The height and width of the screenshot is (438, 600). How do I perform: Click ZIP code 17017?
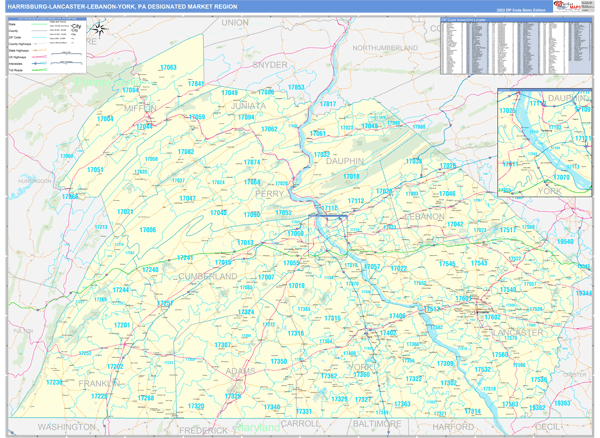pyautogui.click(x=328, y=104)
